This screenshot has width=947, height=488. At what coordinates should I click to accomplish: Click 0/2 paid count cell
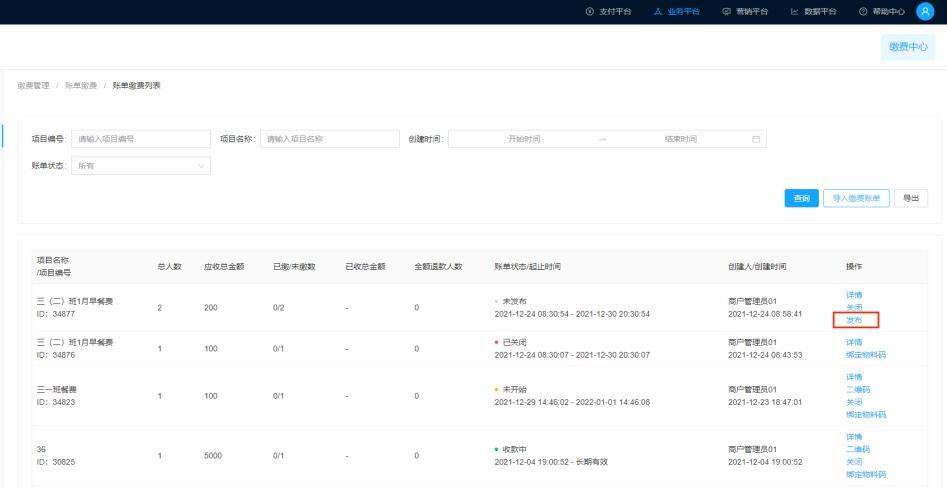(278, 308)
